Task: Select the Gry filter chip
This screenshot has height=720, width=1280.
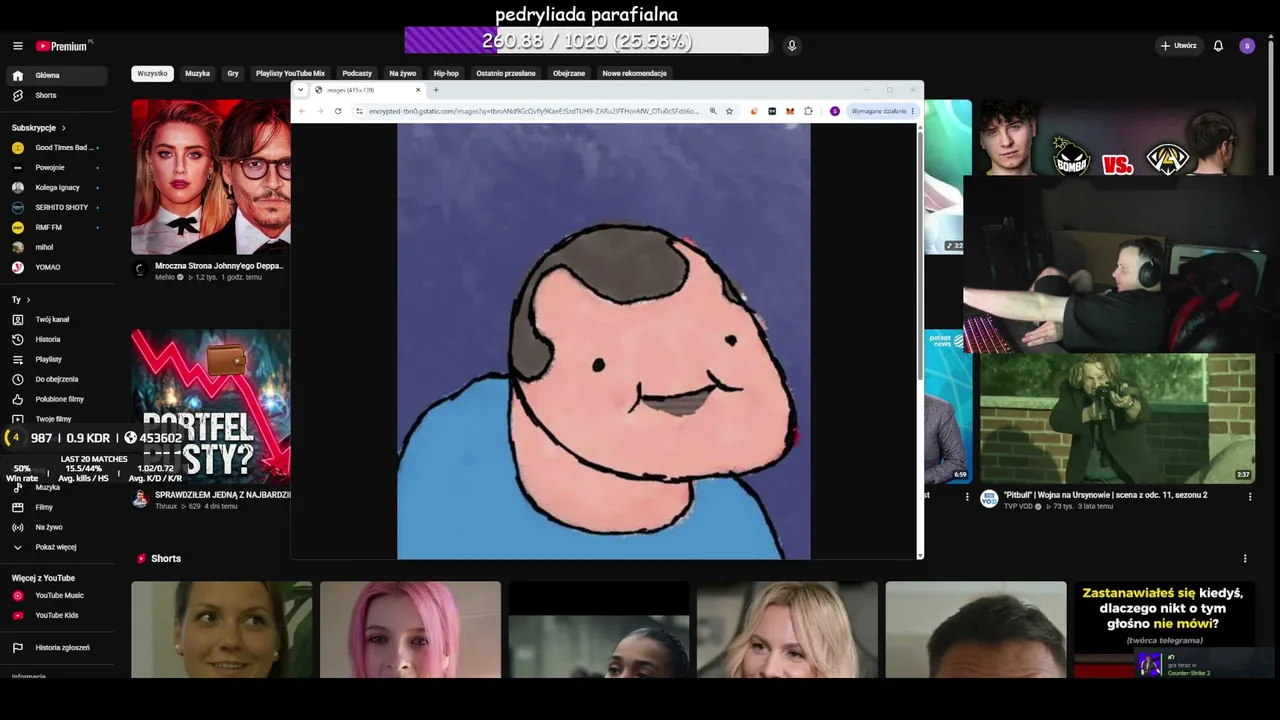Action: tap(233, 73)
